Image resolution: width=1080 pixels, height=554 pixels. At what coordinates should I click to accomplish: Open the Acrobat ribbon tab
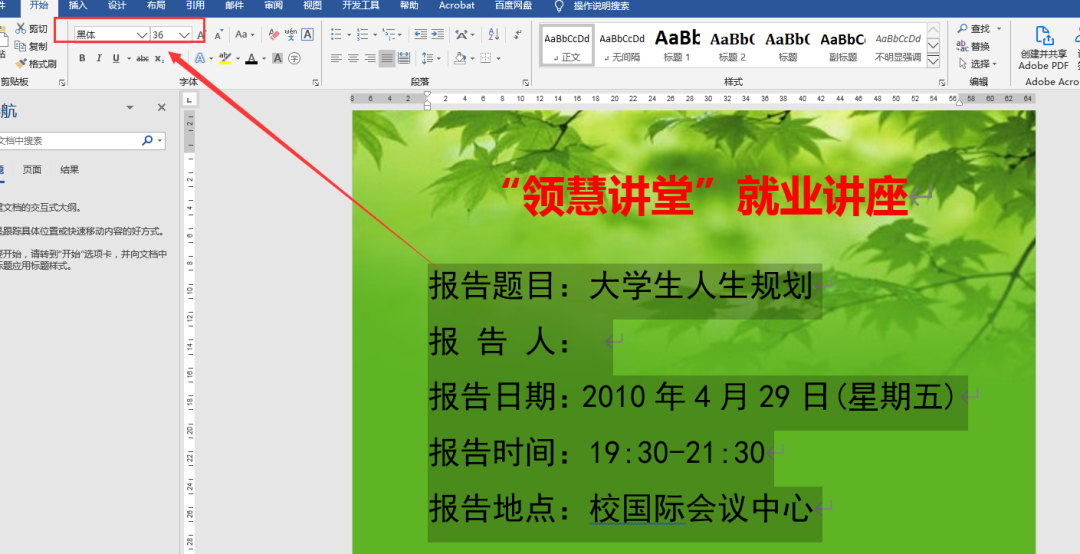pos(457,6)
